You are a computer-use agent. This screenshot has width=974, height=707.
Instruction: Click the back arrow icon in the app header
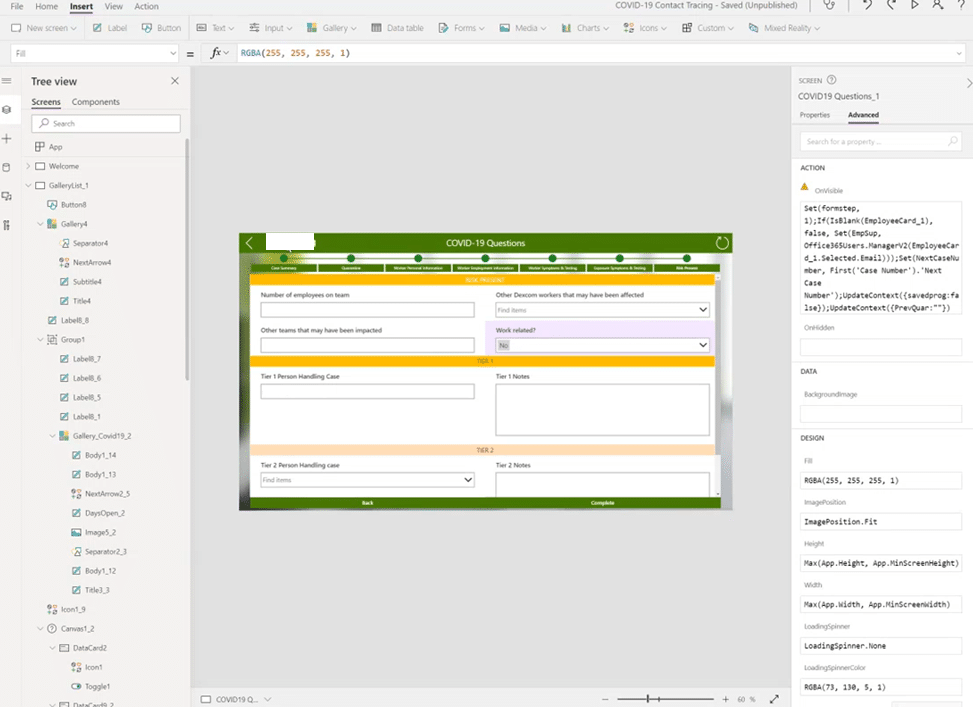250,243
